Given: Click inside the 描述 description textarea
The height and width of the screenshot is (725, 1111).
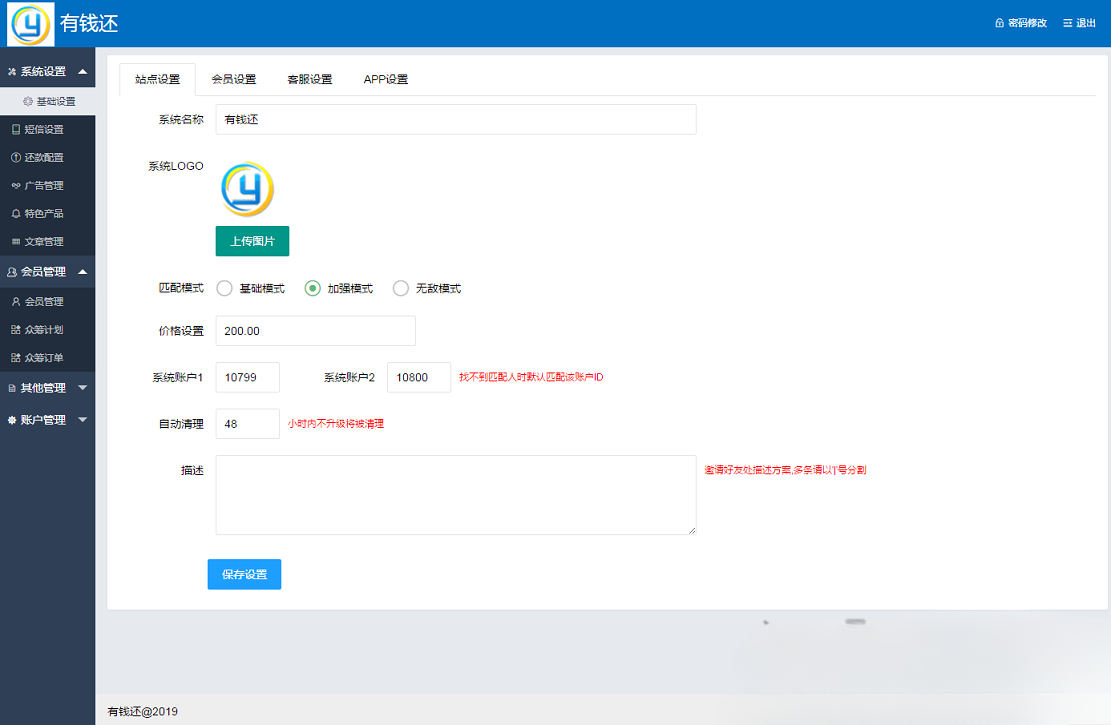Looking at the screenshot, I should coord(455,494).
